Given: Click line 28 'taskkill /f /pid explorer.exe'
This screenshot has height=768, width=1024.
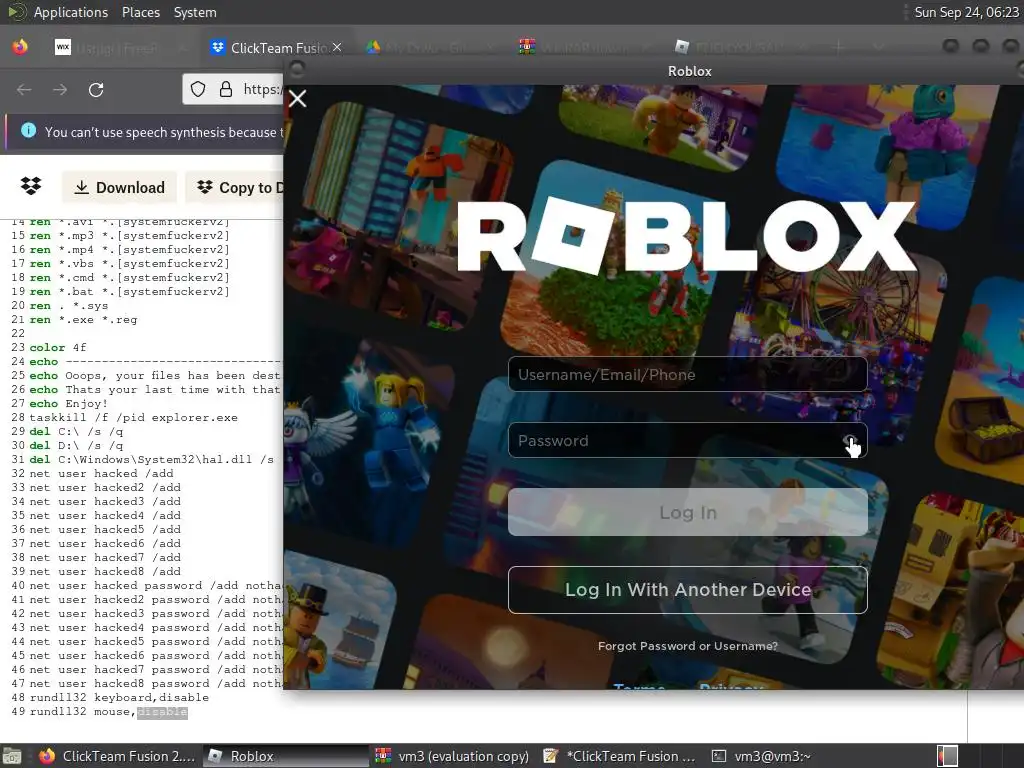Looking at the screenshot, I should coord(133,417).
